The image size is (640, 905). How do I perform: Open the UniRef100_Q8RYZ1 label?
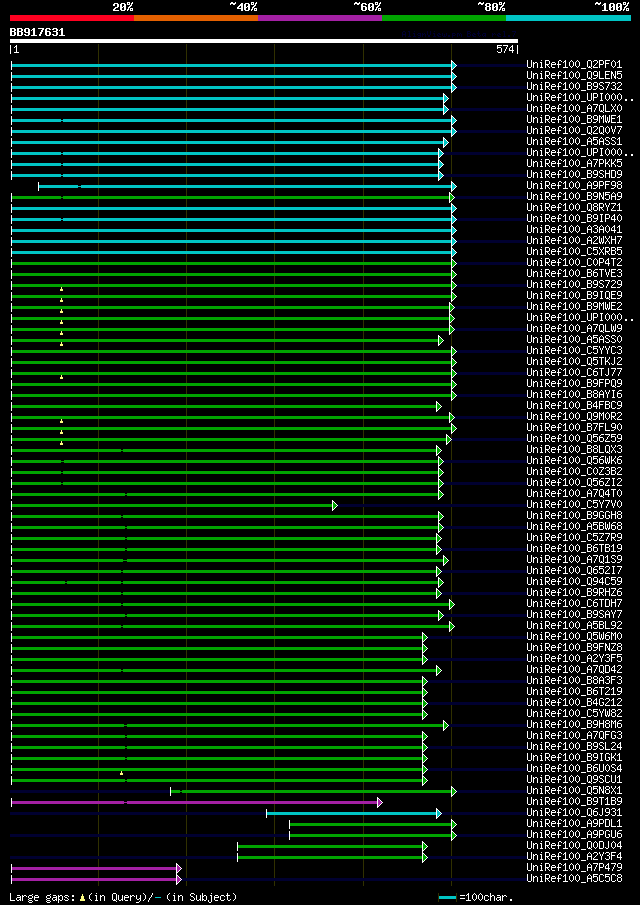[574, 208]
